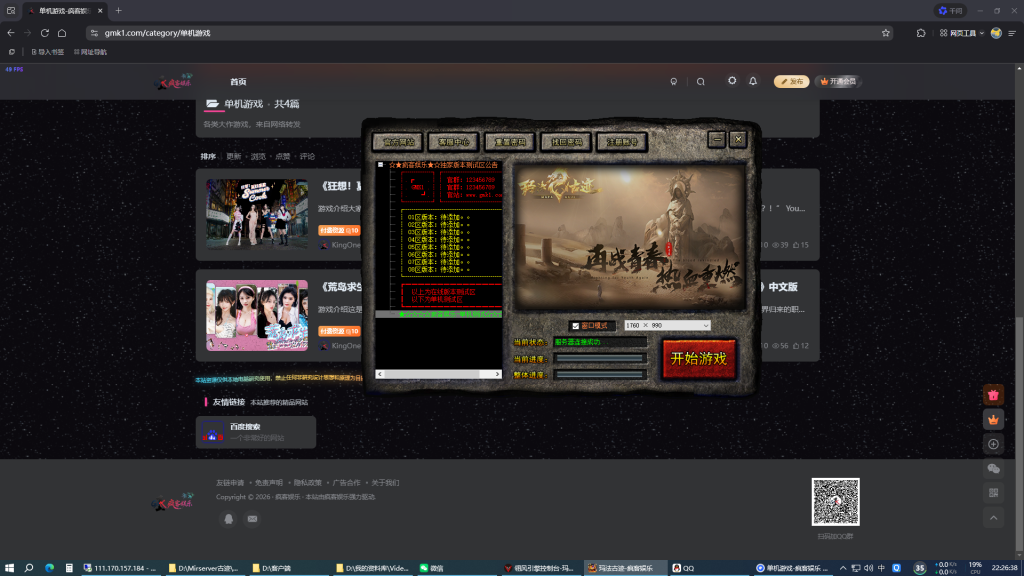Viewport: 1024px width, 576px height.
Task: Open the 网页工具 dropdown in browser toolbar
Action: [x=962, y=33]
